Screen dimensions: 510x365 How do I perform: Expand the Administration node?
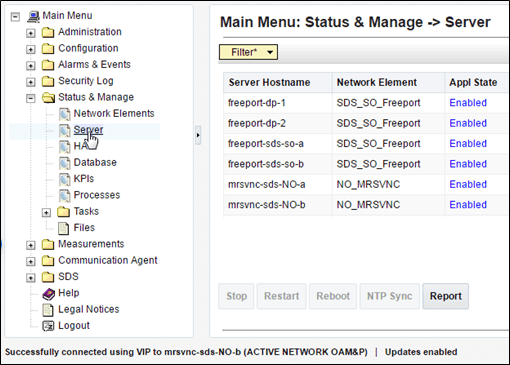31,33
